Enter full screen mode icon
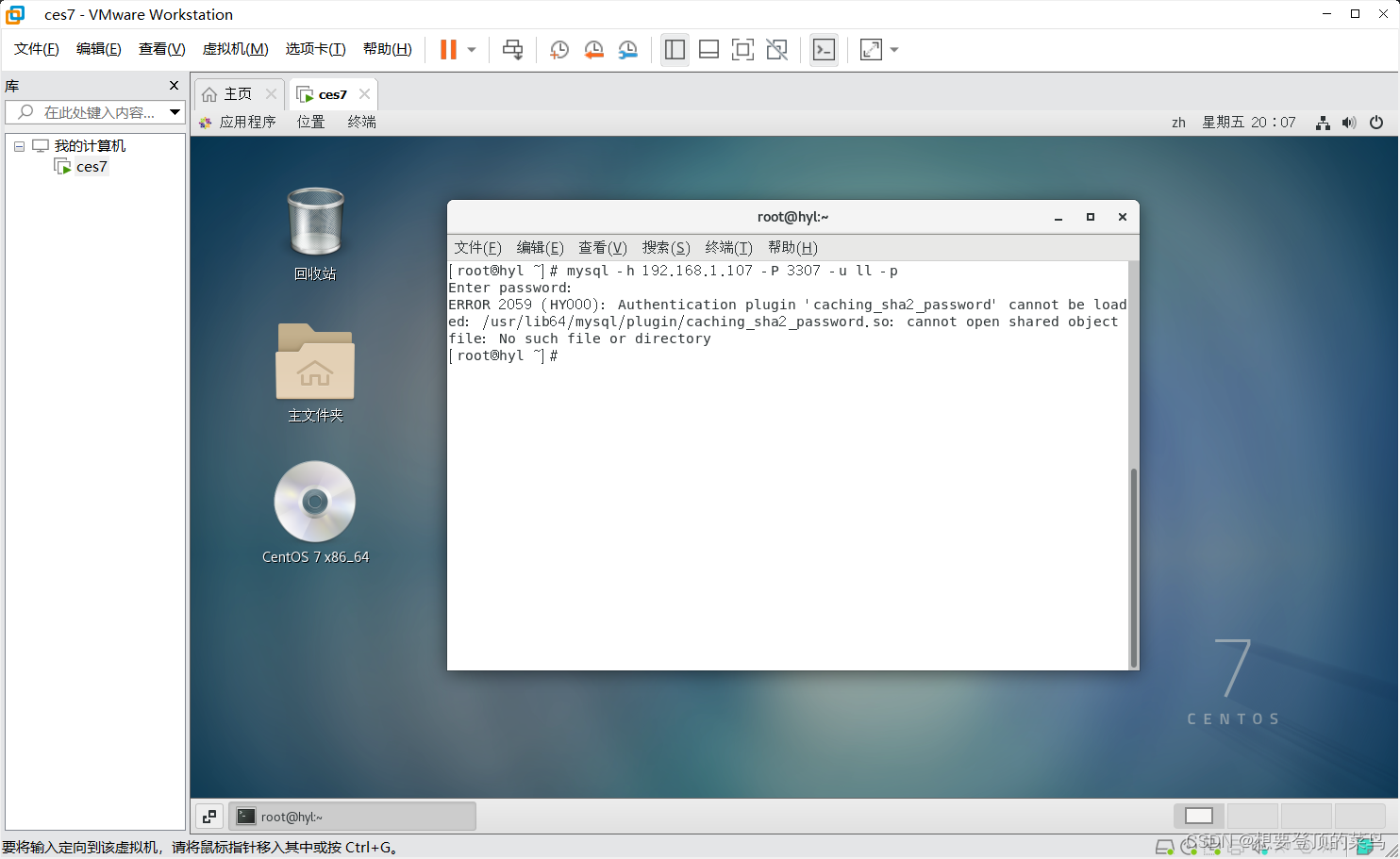Image resolution: width=1400 pixels, height=859 pixels. click(742, 50)
